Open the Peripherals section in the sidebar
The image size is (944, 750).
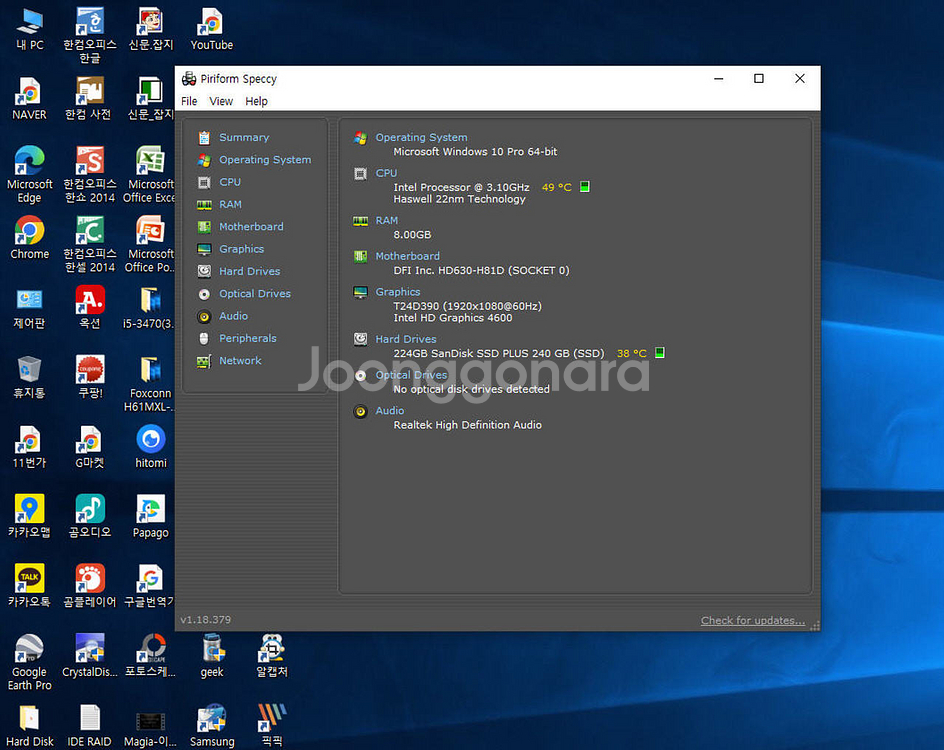pyautogui.click(x=247, y=338)
